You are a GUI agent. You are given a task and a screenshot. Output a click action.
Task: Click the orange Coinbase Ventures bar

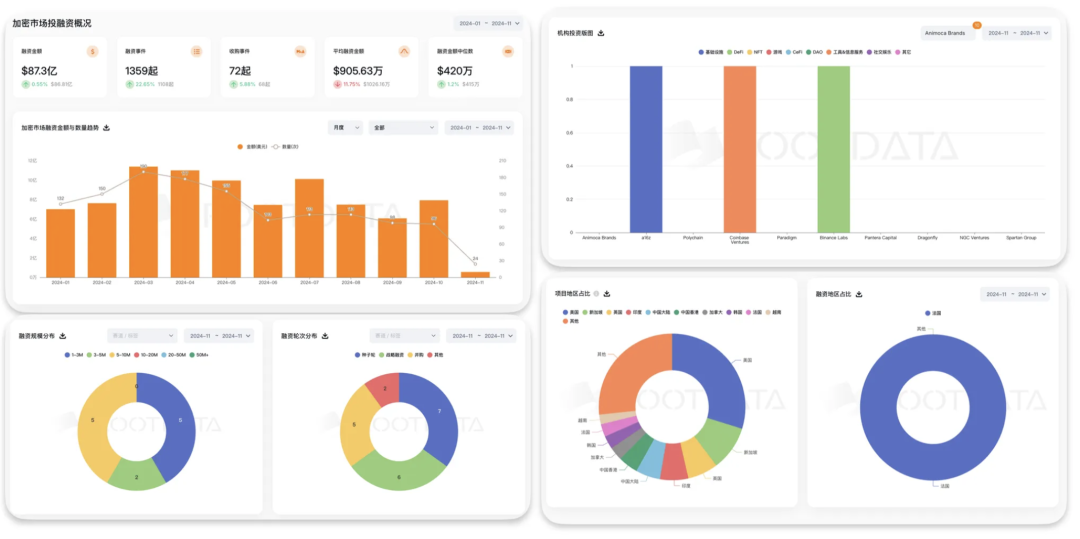click(x=740, y=149)
